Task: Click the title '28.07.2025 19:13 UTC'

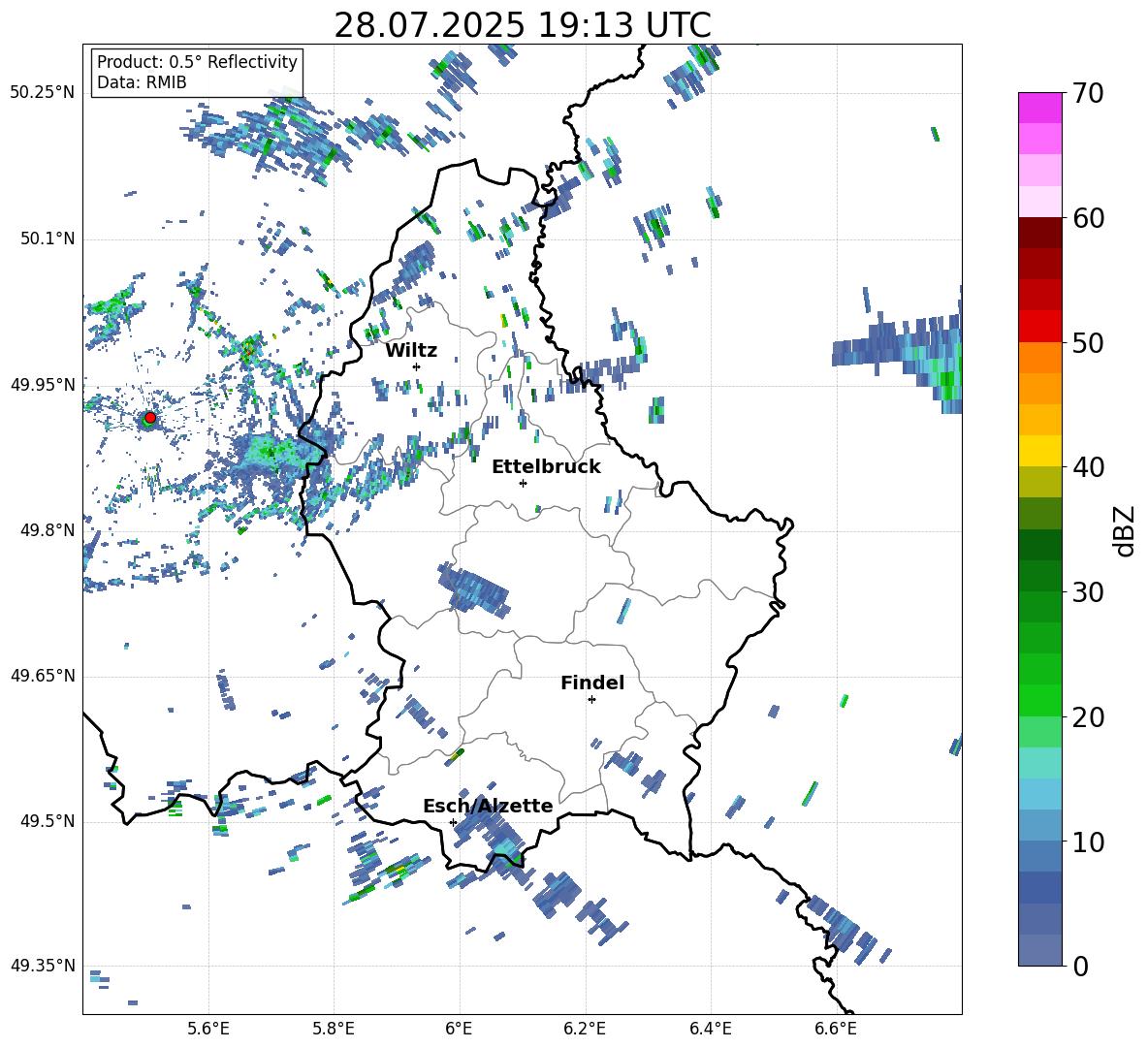Action: 523,25
